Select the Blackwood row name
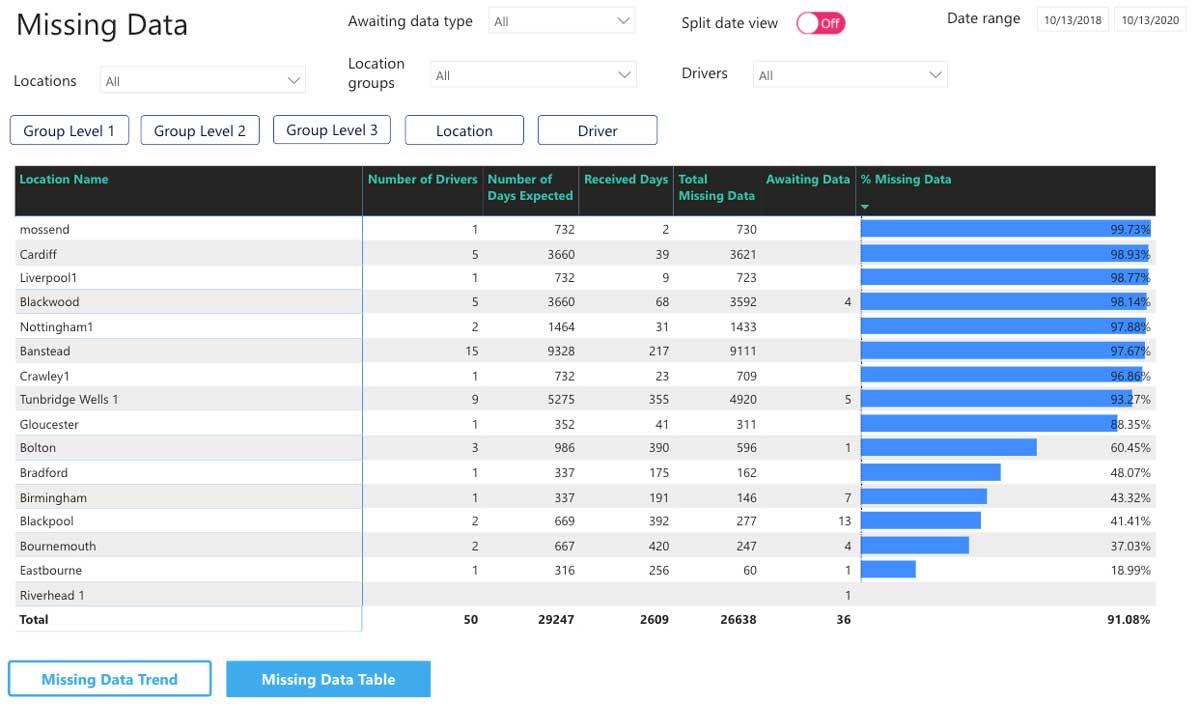 click(50, 302)
